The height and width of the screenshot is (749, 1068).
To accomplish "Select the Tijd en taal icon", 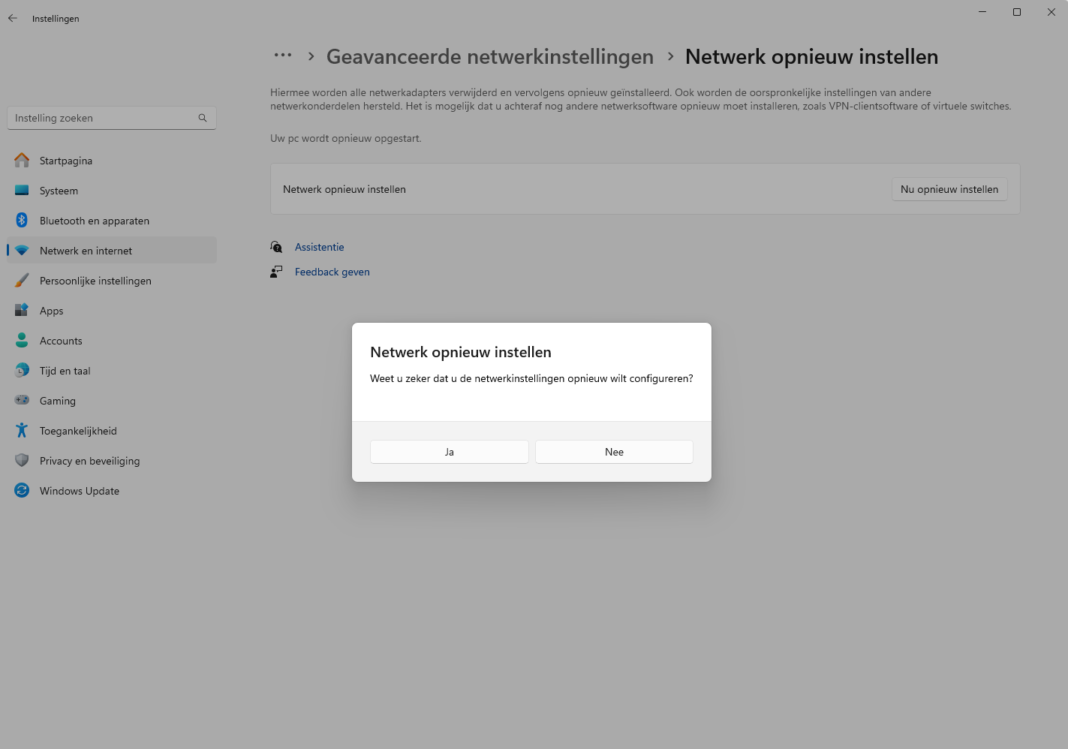I will point(22,370).
